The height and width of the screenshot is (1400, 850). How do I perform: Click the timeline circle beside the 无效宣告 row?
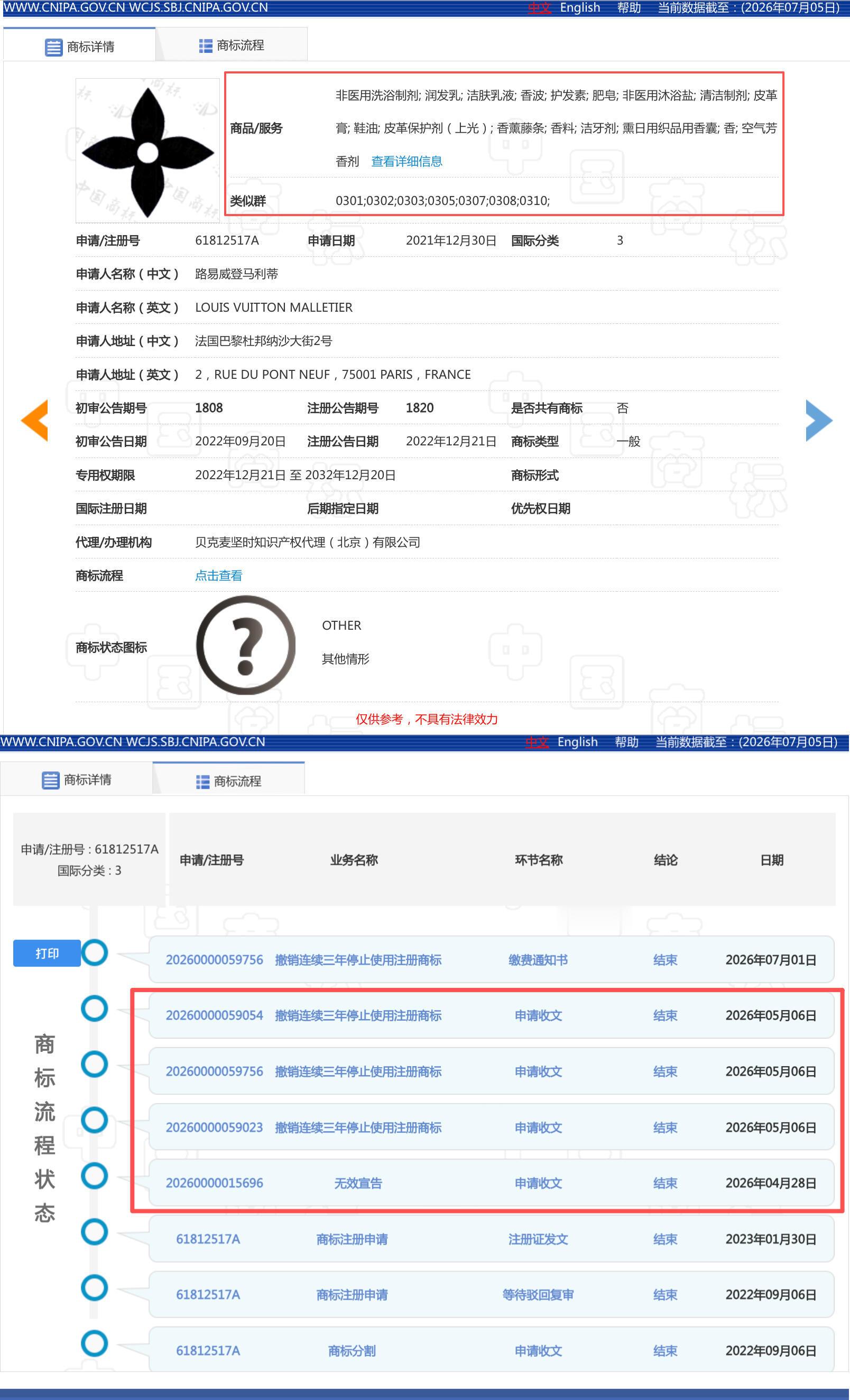coord(95,1175)
